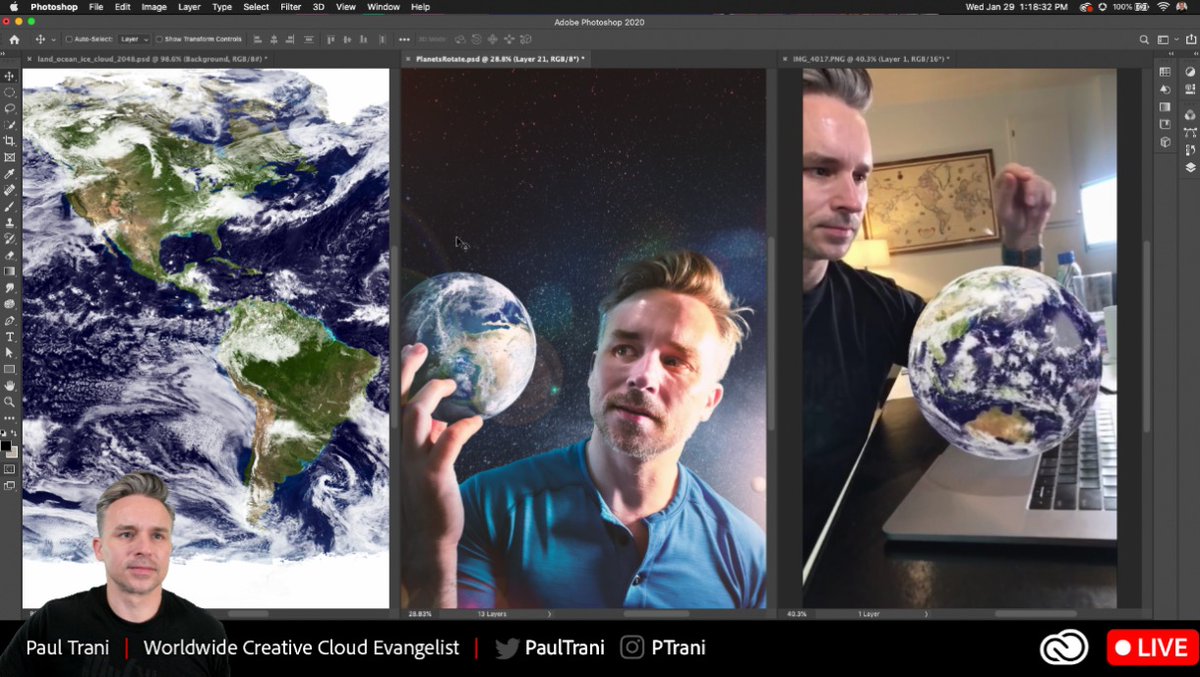Image resolution: width=1200 pixels, height=677 pixels.
Task: Open the Move tool preset picker arrow
Action: [52, 39]
